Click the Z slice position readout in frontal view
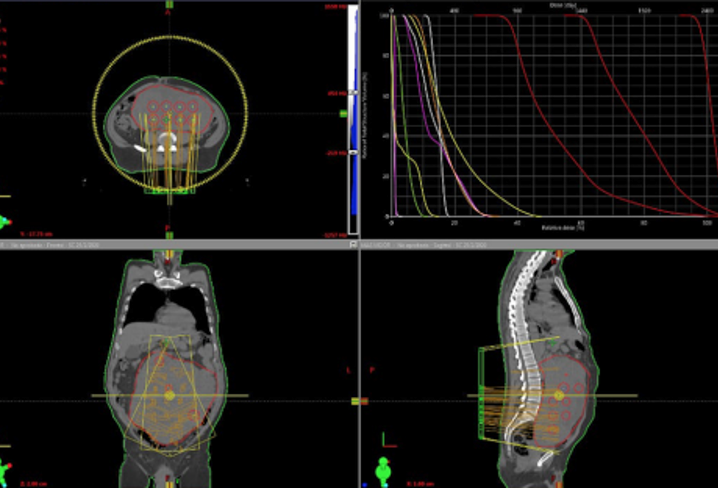This screenshot has width=718, height=489. click(33, 484)
